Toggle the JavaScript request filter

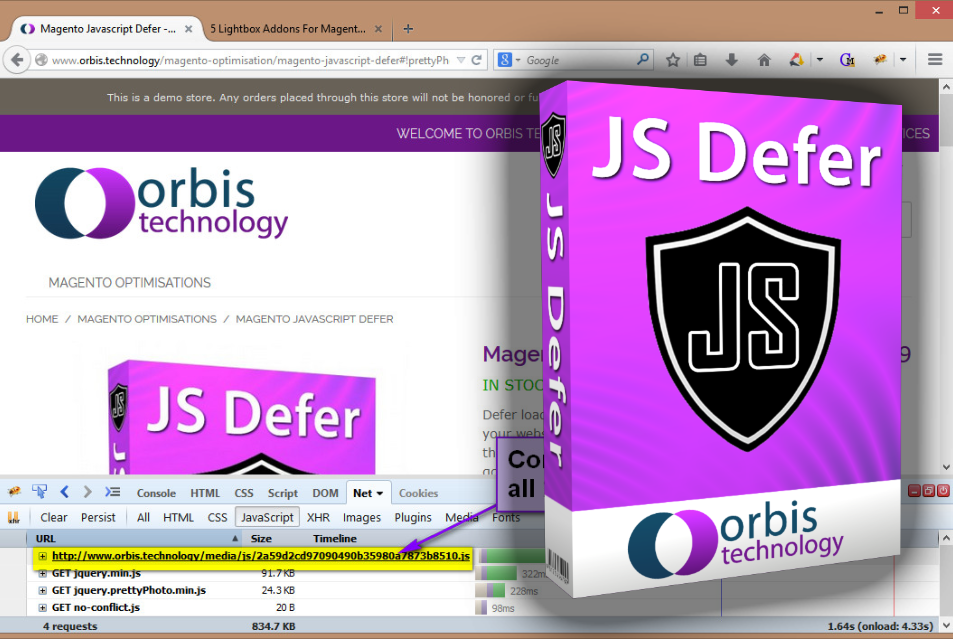click(x=267, y=517)
